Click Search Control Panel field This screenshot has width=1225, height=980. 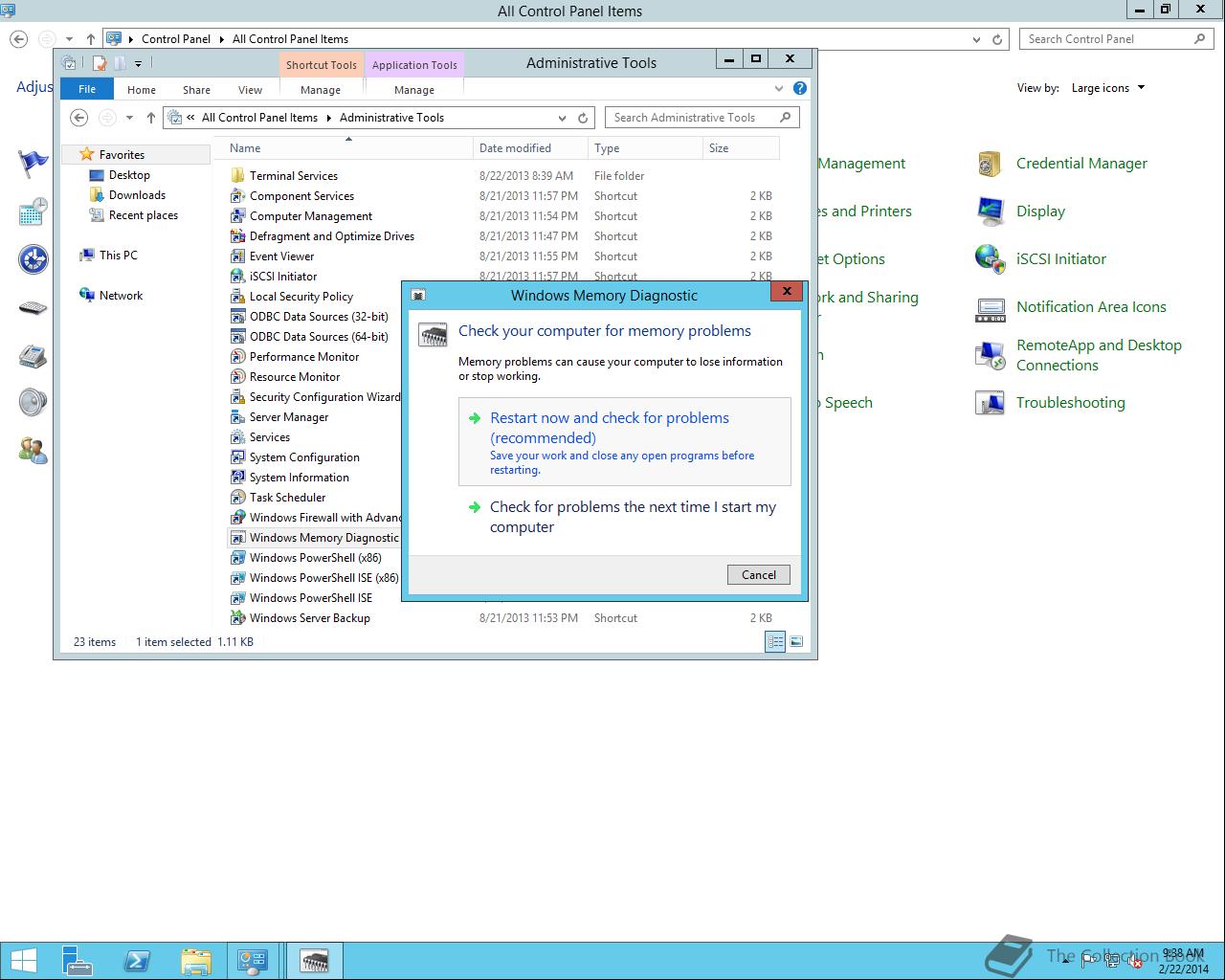coord(1116,39)
